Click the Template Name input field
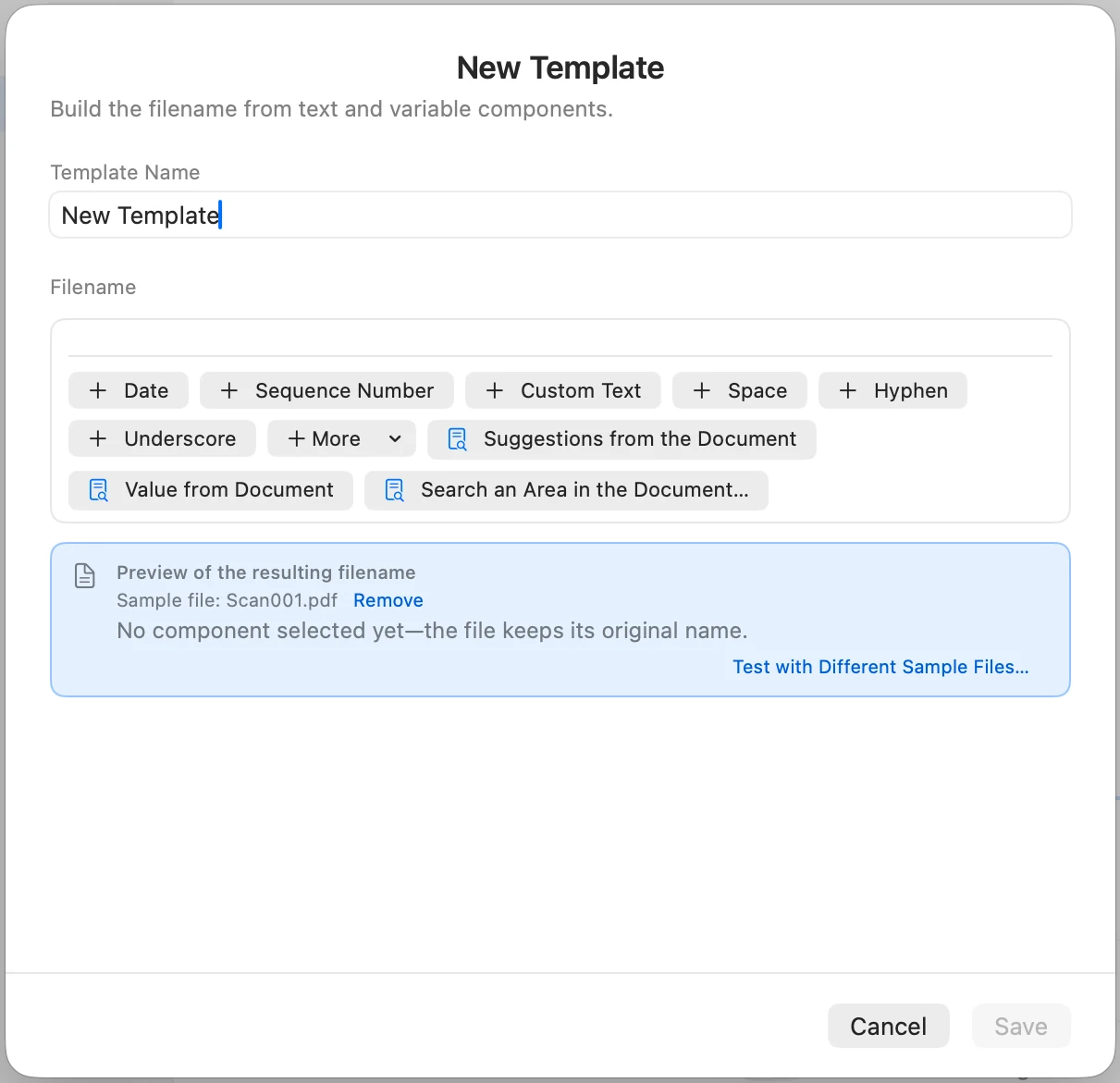The width and height of the screenshot is (1120, 1083). (x=560, y=215)
